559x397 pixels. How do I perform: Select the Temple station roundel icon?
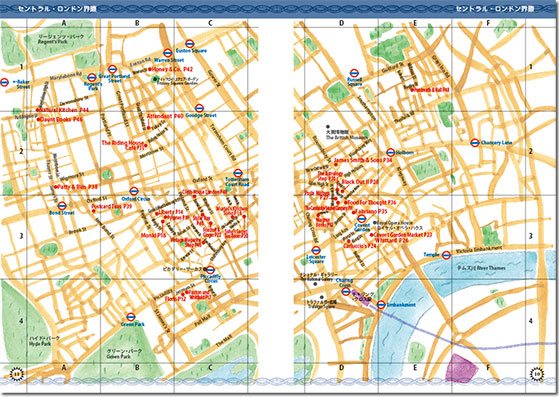click(446, 255)
